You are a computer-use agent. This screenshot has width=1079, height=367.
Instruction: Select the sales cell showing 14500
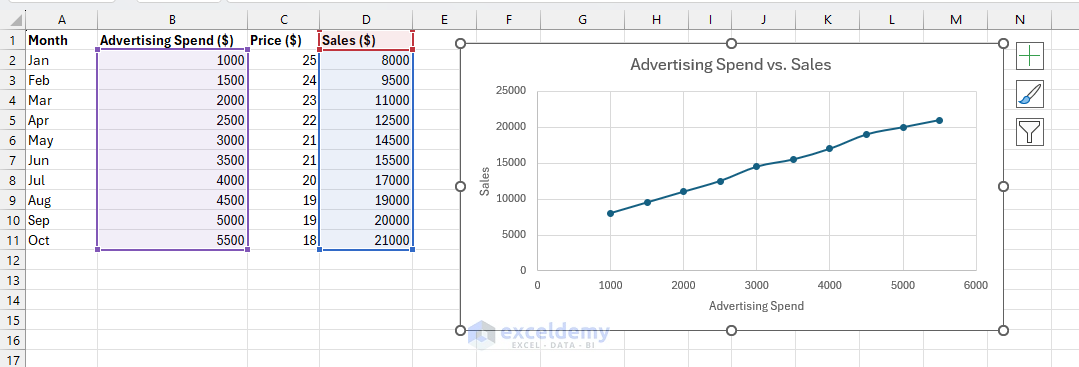pos(366,140)
